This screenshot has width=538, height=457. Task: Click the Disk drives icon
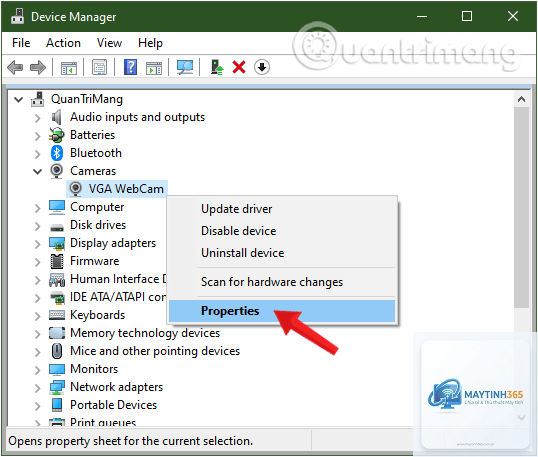[57, 227]
